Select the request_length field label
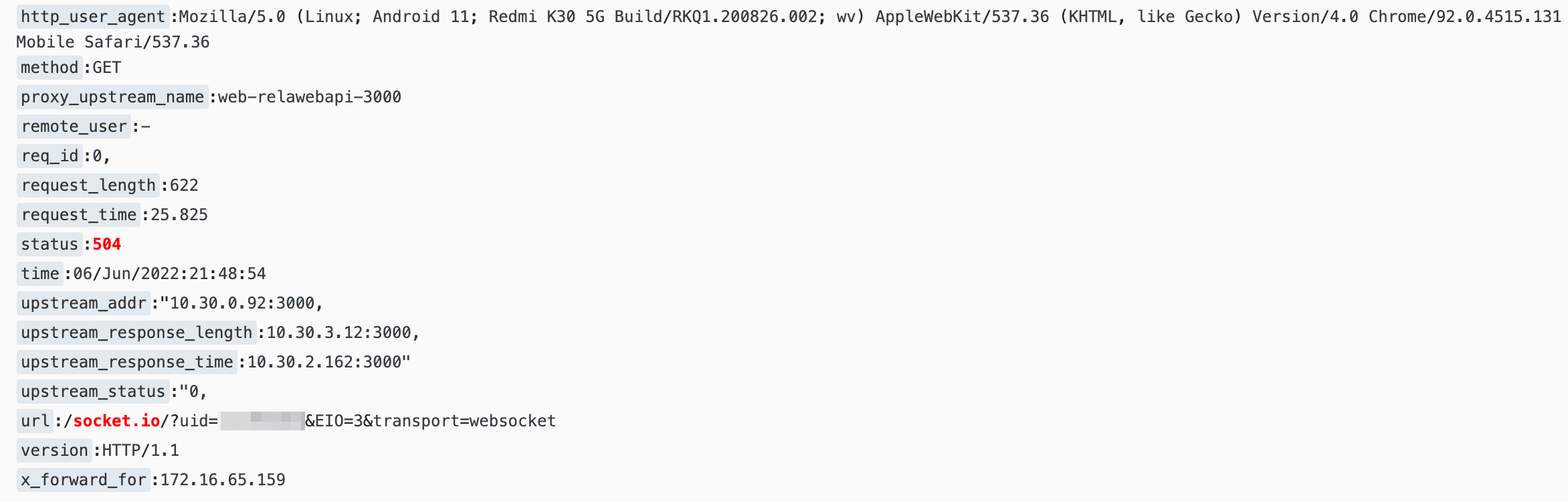The image size is (1568, 502). [x=88, y=185]
